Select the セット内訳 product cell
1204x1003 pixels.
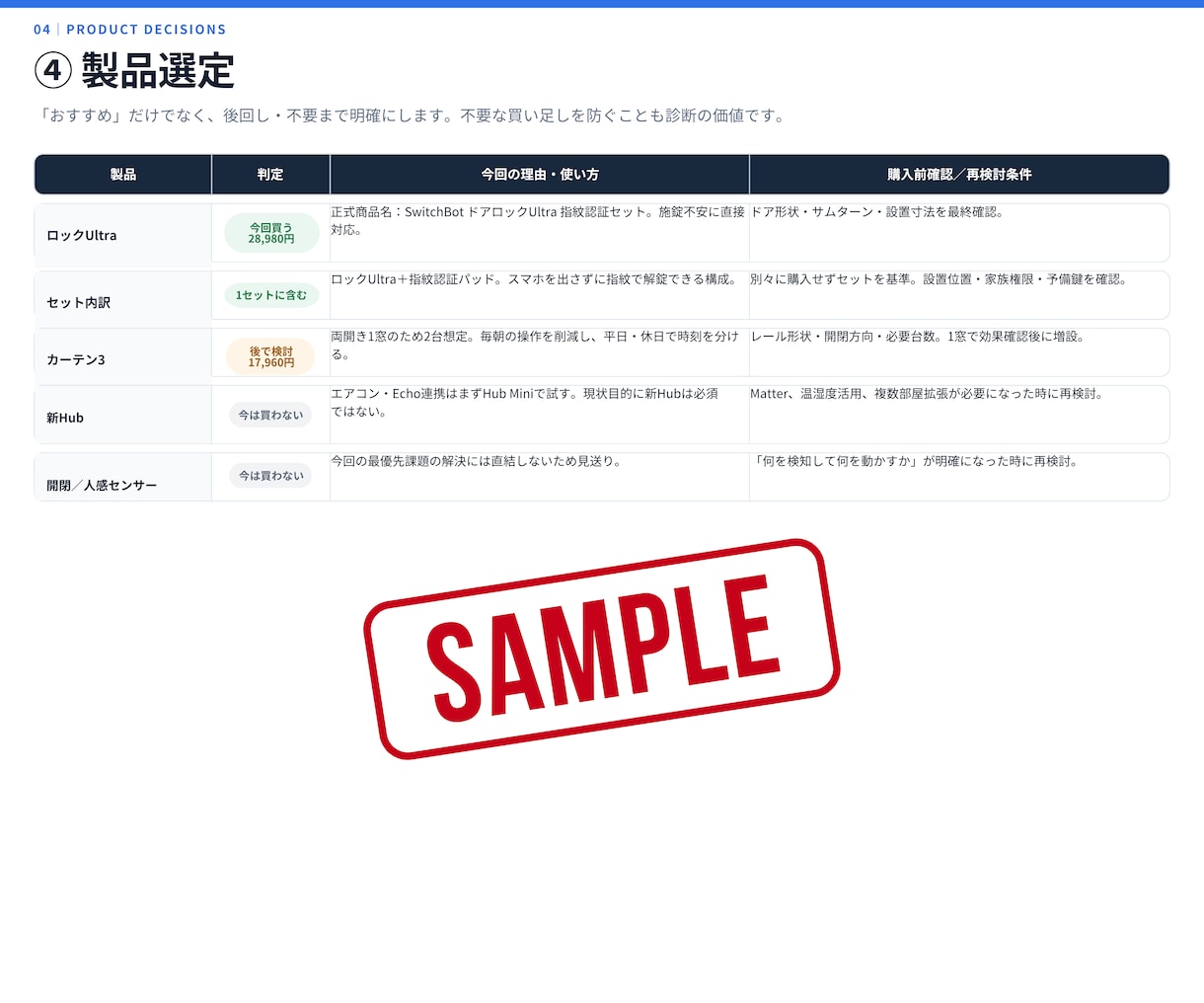(x=123, y=296)
